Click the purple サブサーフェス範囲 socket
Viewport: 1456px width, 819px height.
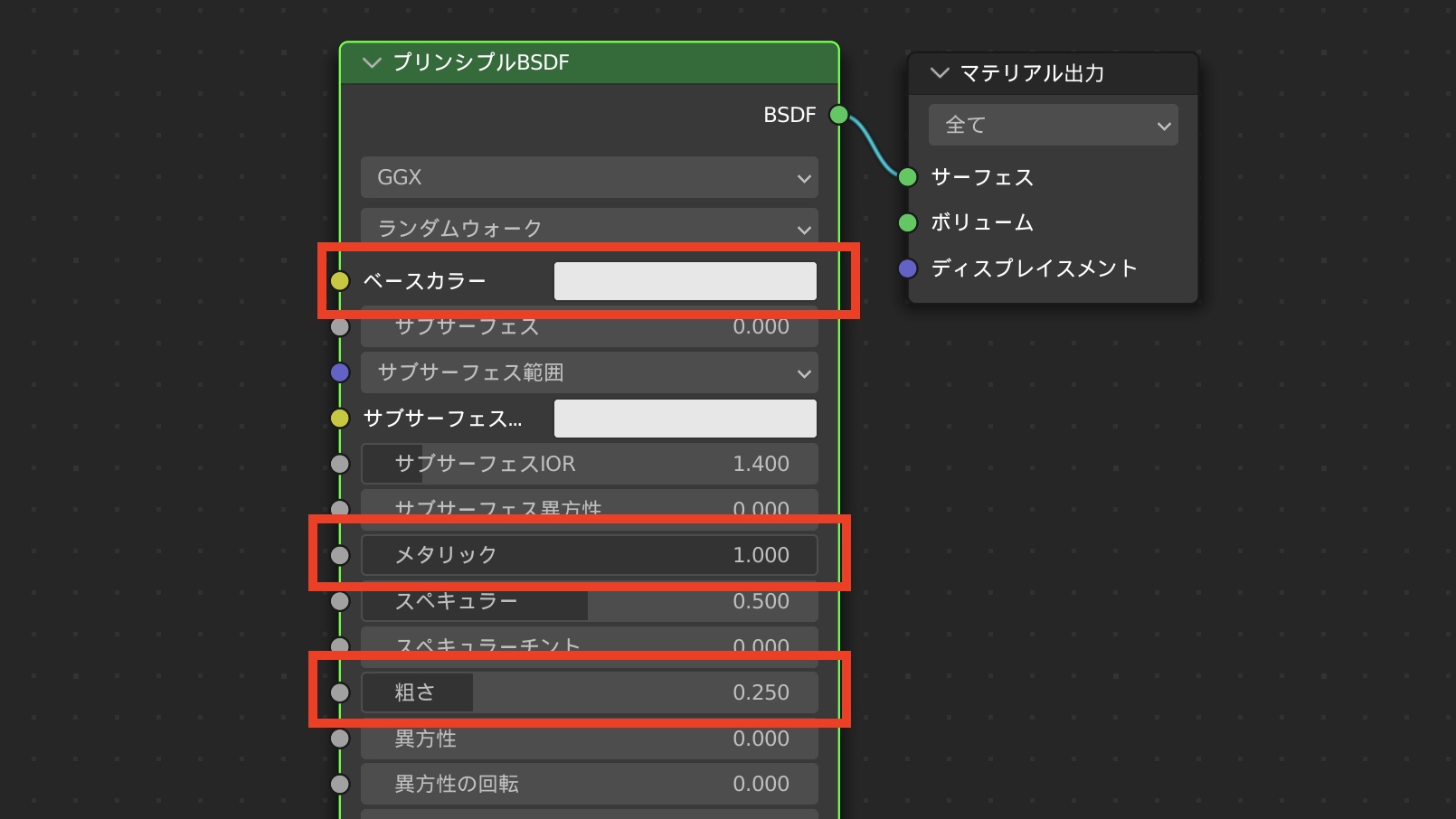tap(340, 372)
